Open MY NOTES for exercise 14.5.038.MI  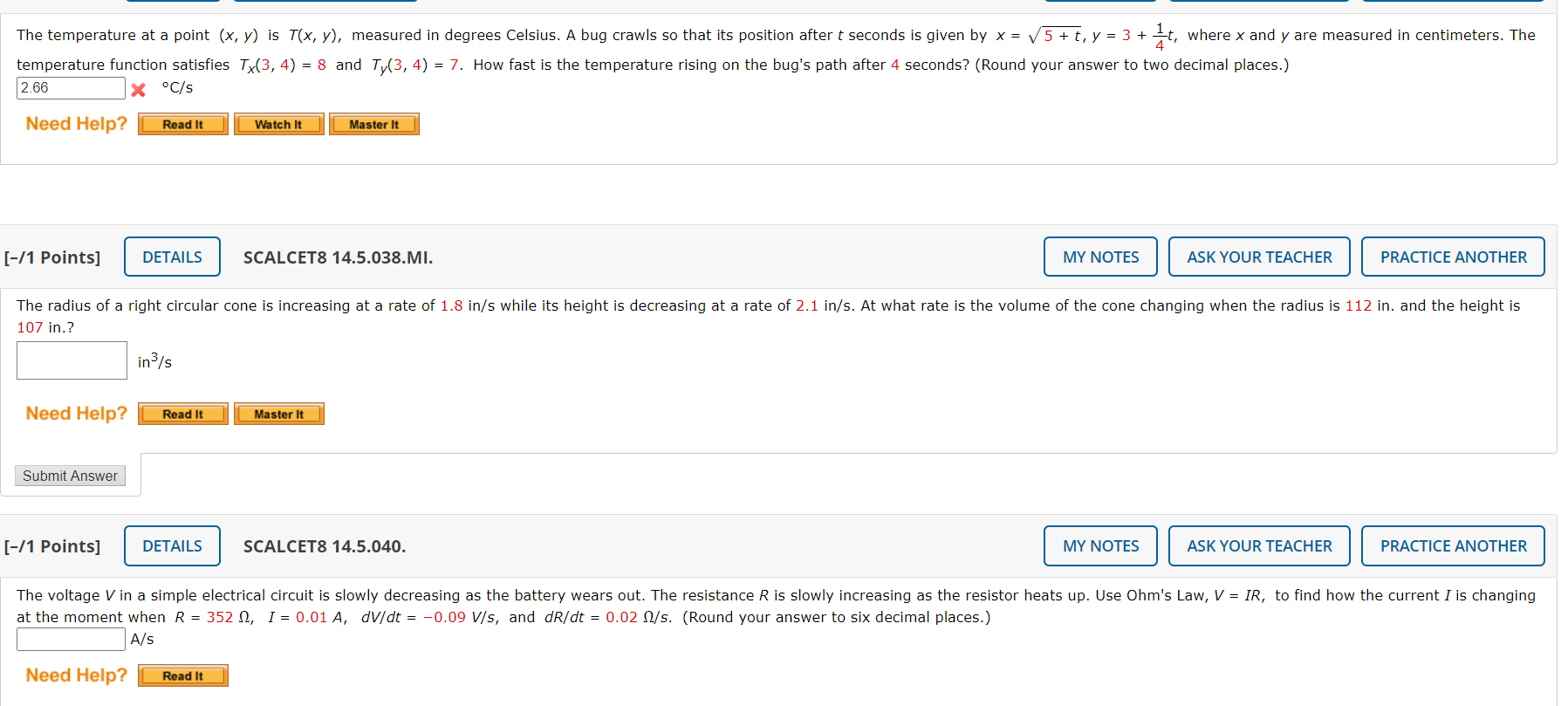click(1099, 257)
